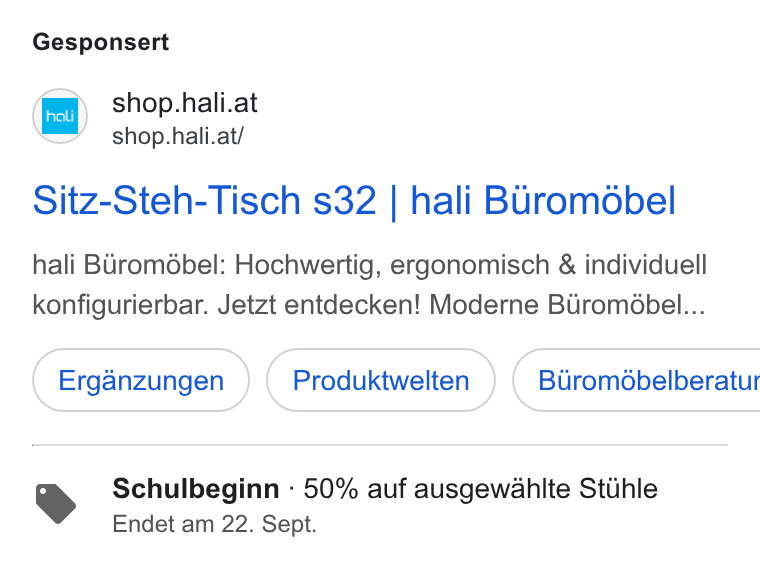Click the word 'individuell' in the description

(645, 265)
